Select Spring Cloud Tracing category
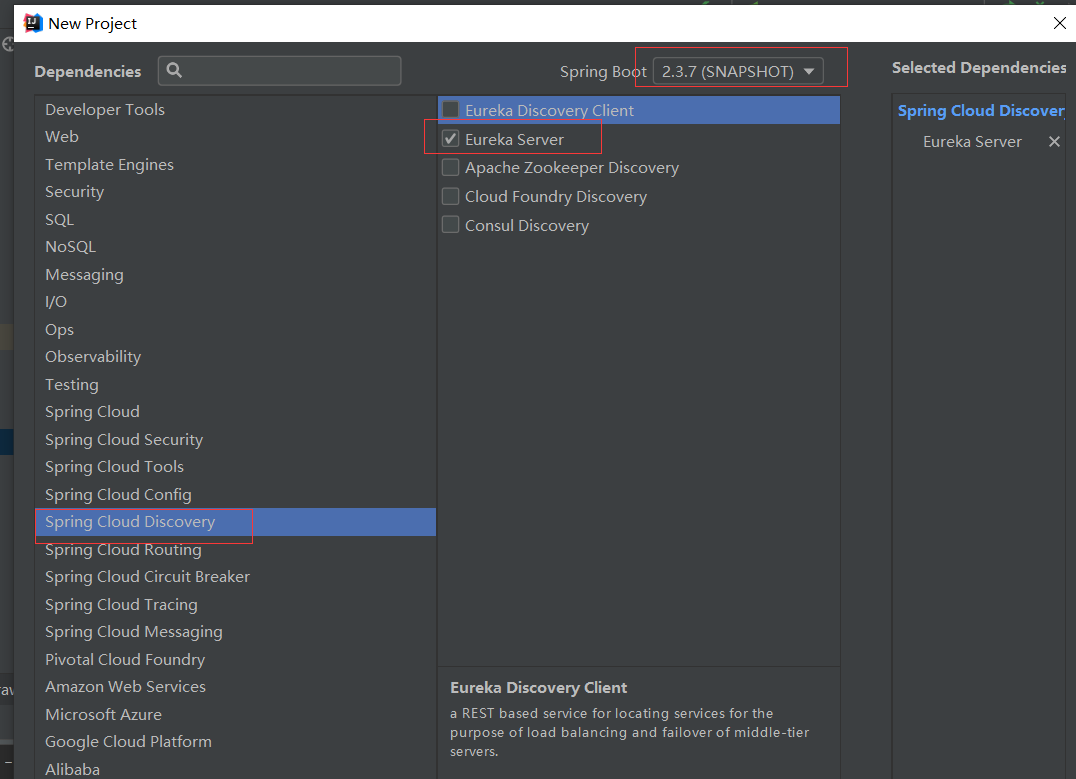Image resolution: width=1076 pixels, height=779 pixels. point(235,605)
